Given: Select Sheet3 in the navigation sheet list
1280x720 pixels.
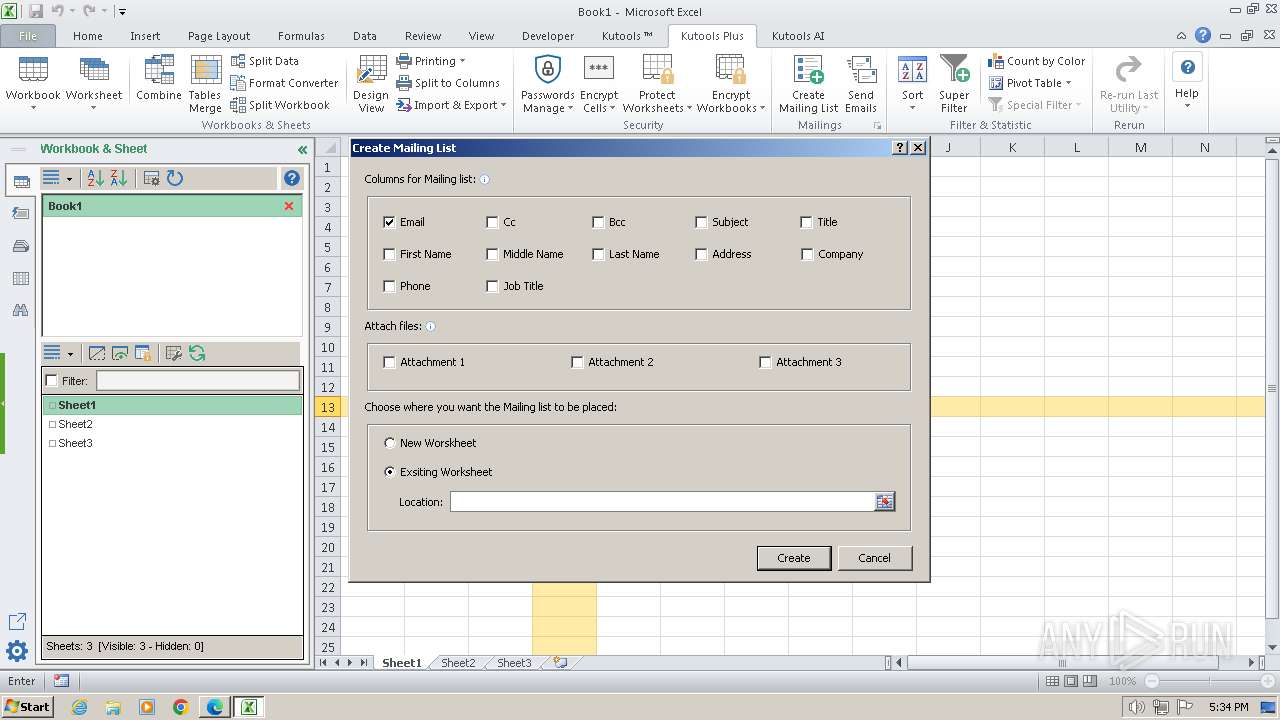Looking at the screenshot, I should click(75, 443).
